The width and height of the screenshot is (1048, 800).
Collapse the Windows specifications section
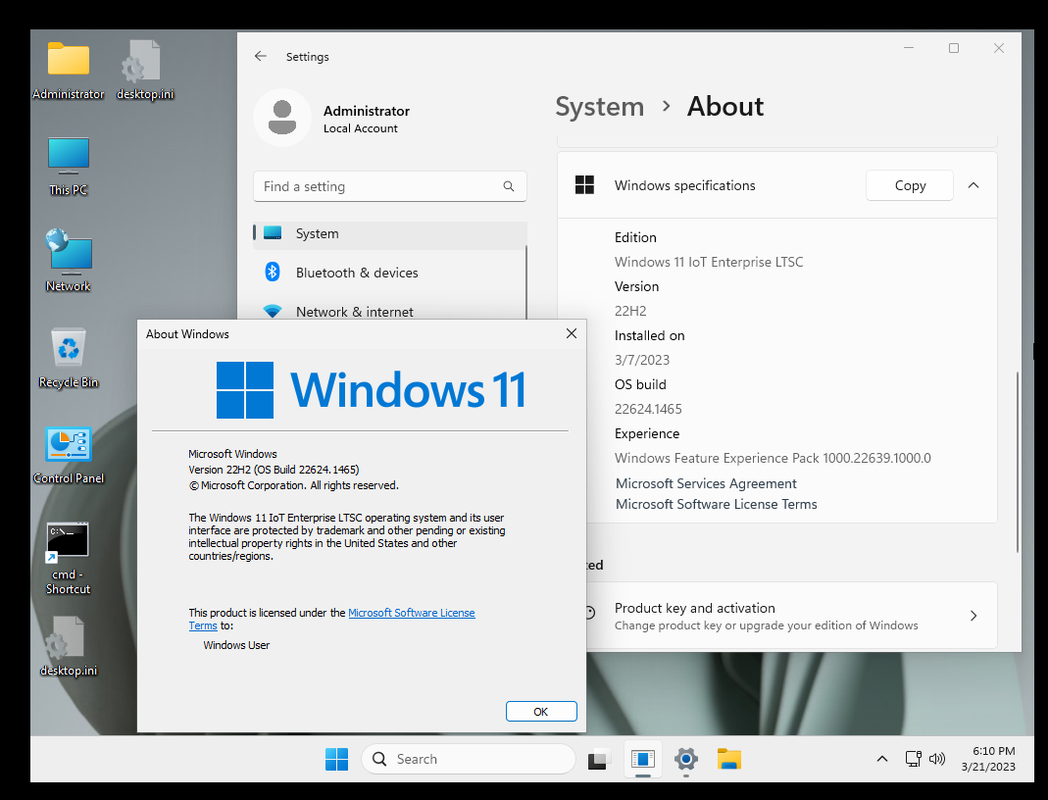pyautogui.click(x=973, y=185)
